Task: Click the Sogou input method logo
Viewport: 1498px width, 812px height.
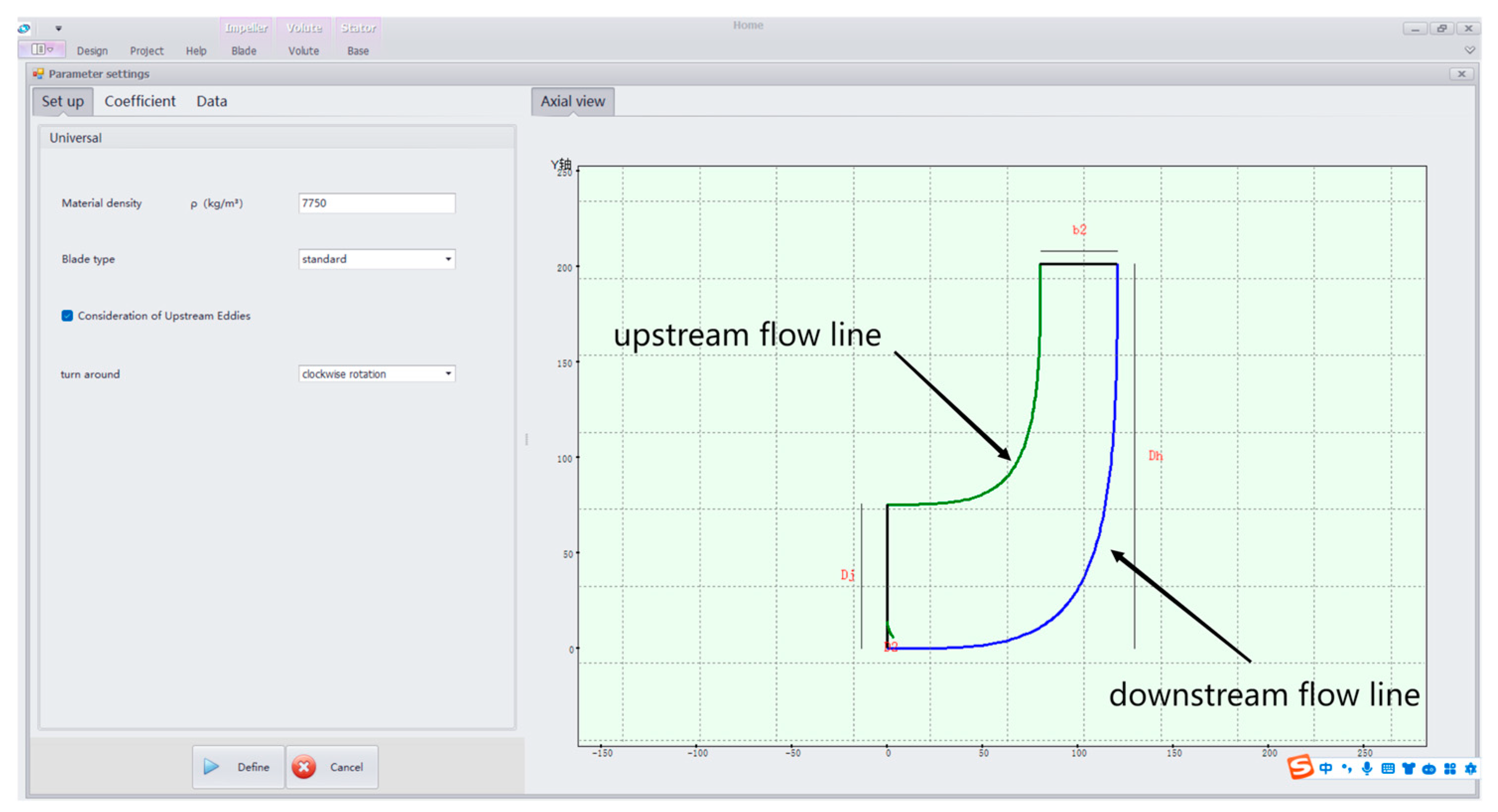Action: [x=1300, y=767]
